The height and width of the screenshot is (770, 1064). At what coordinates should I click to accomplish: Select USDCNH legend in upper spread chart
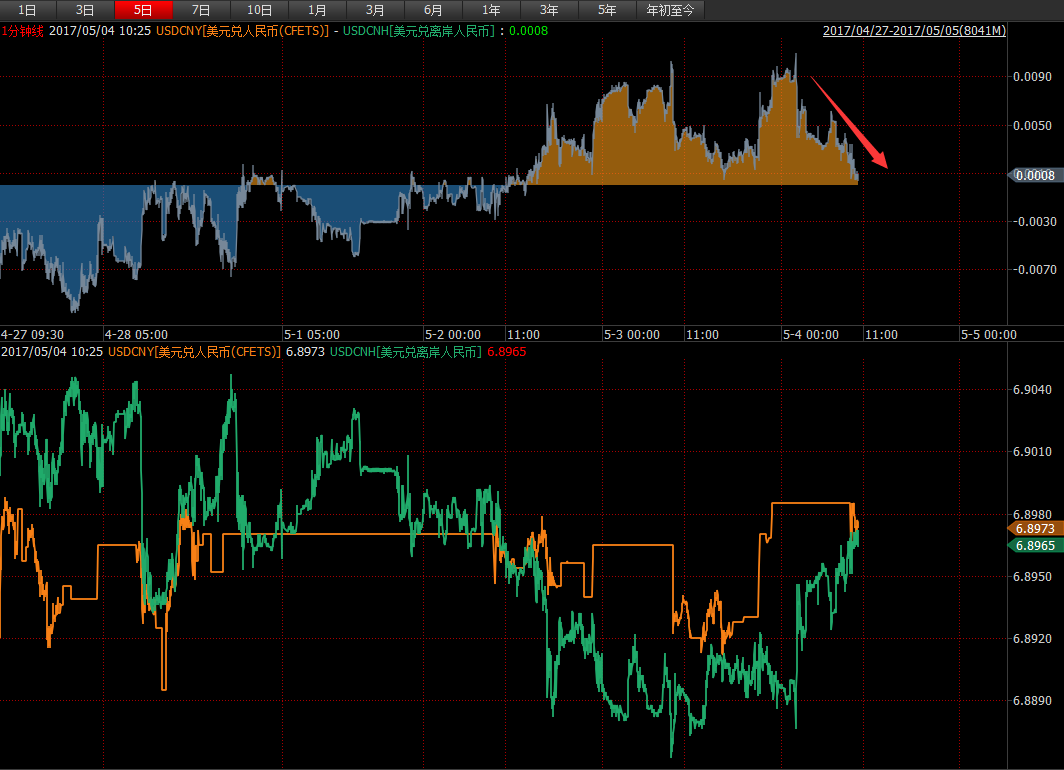tap(419, 31)
